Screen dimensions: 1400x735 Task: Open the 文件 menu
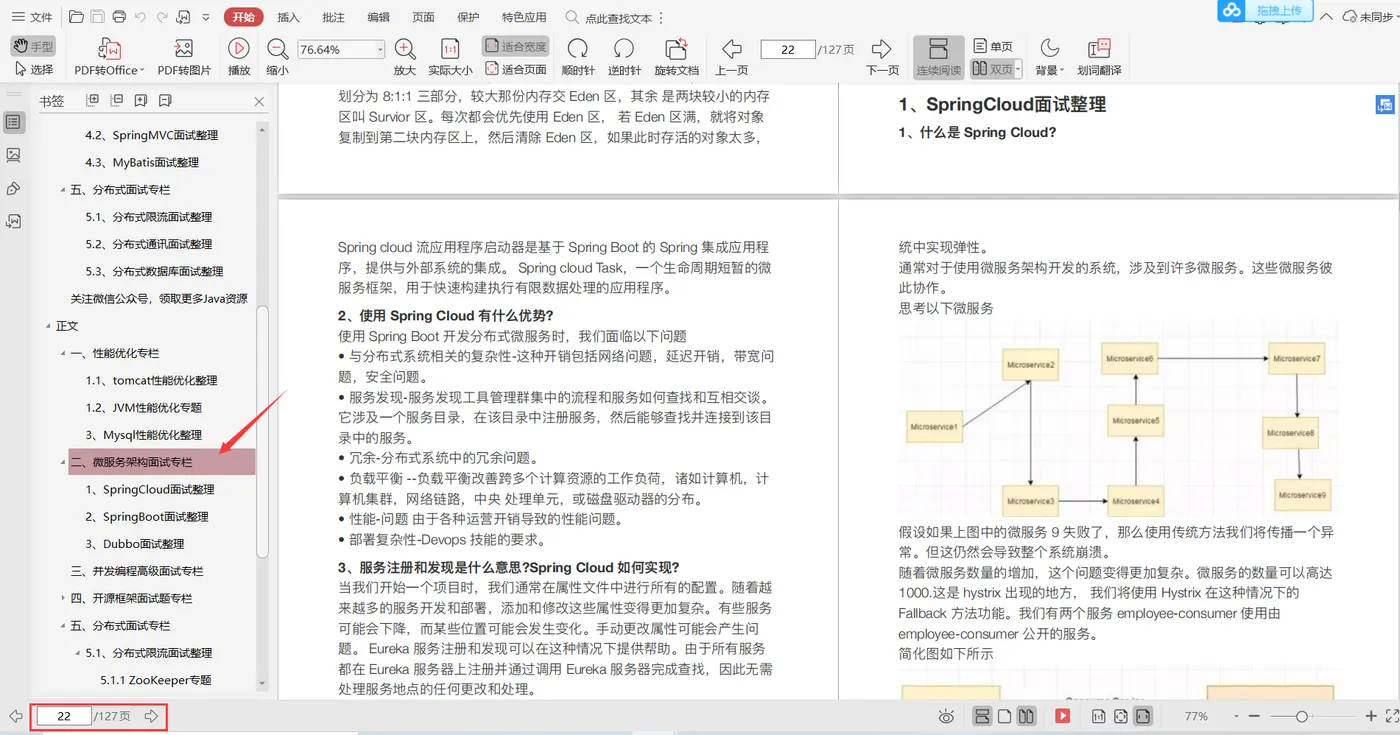point(32,17)
